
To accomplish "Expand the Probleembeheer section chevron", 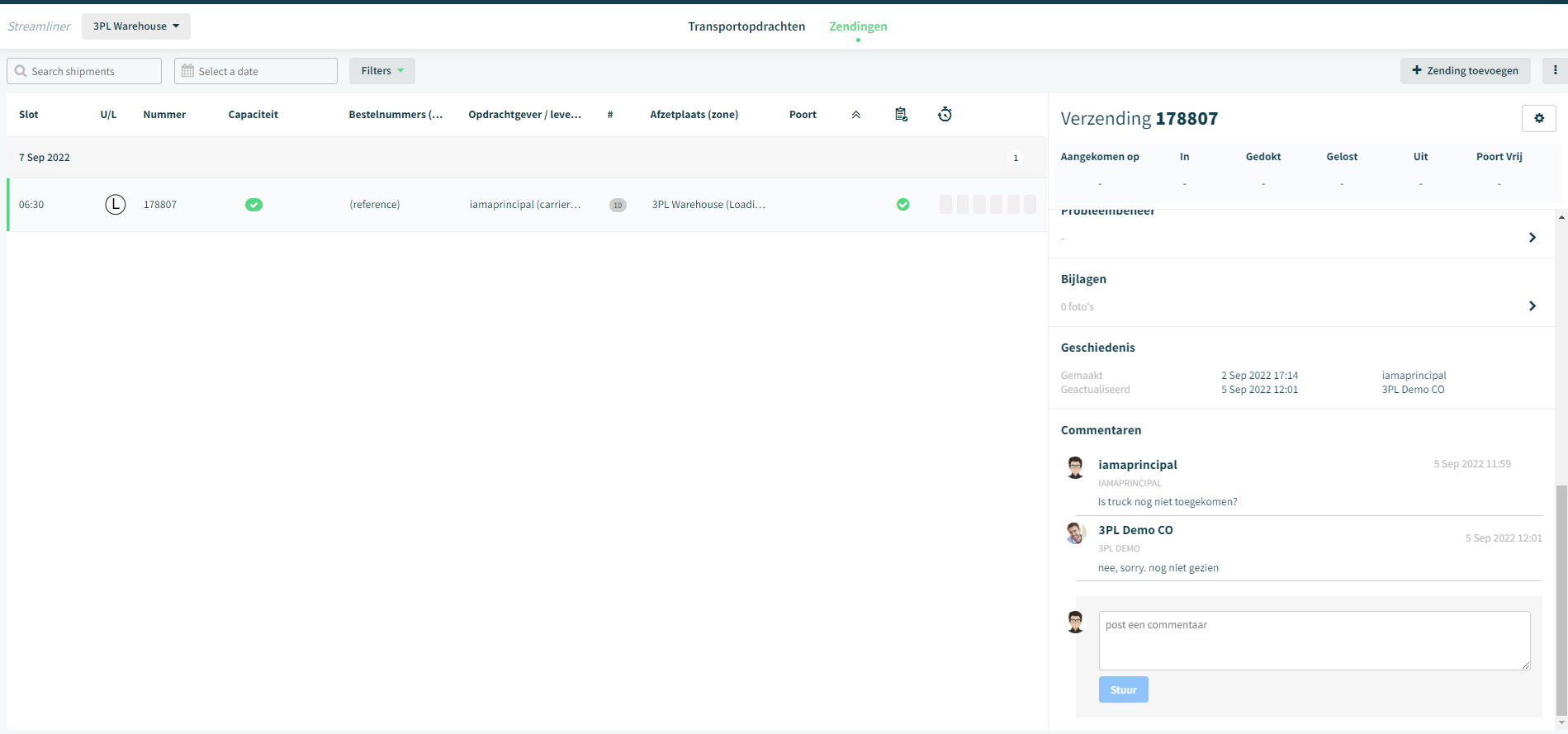I will tap(1532, 238).
